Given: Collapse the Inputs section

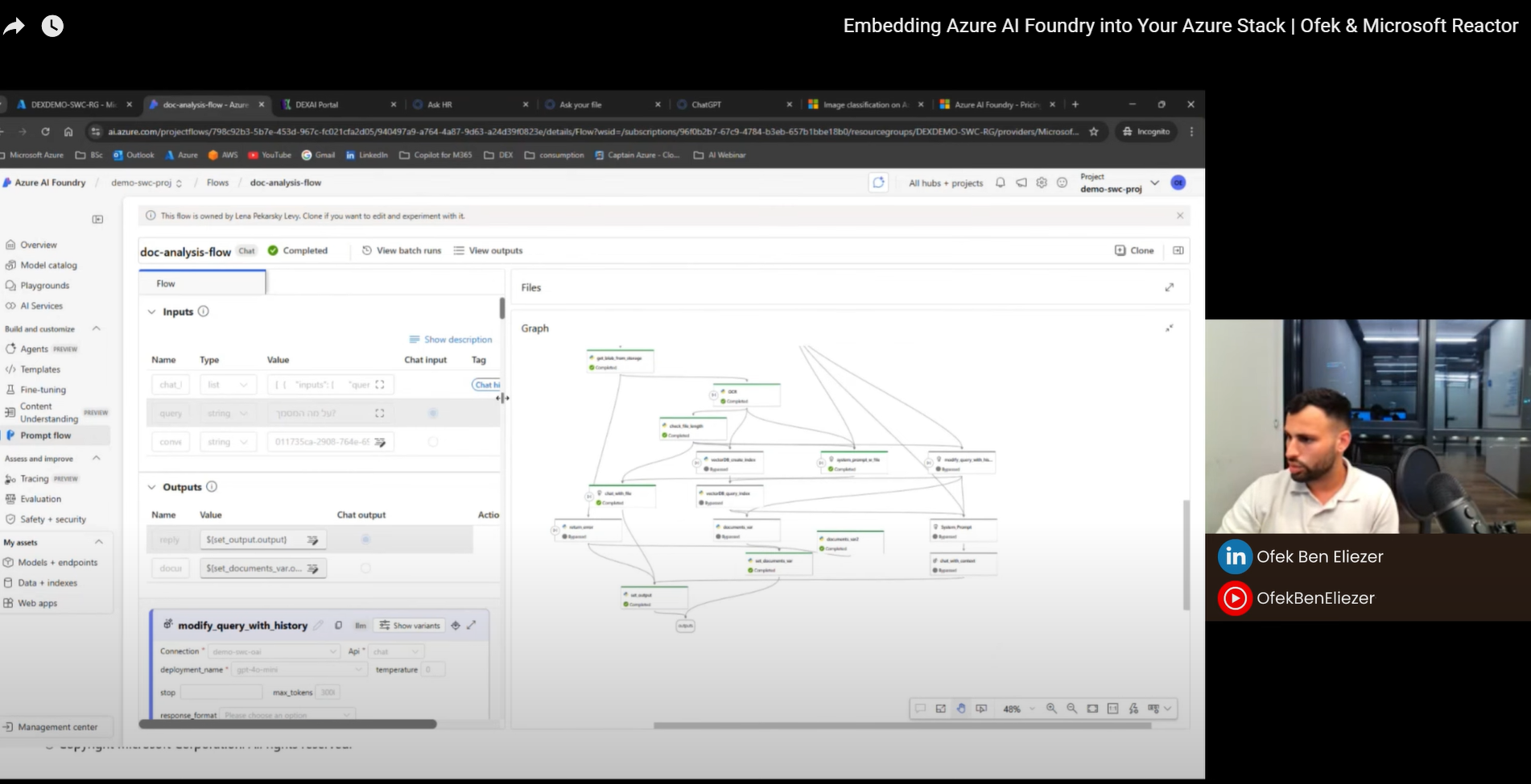Looking at the screenshot, I should (151, 312).
